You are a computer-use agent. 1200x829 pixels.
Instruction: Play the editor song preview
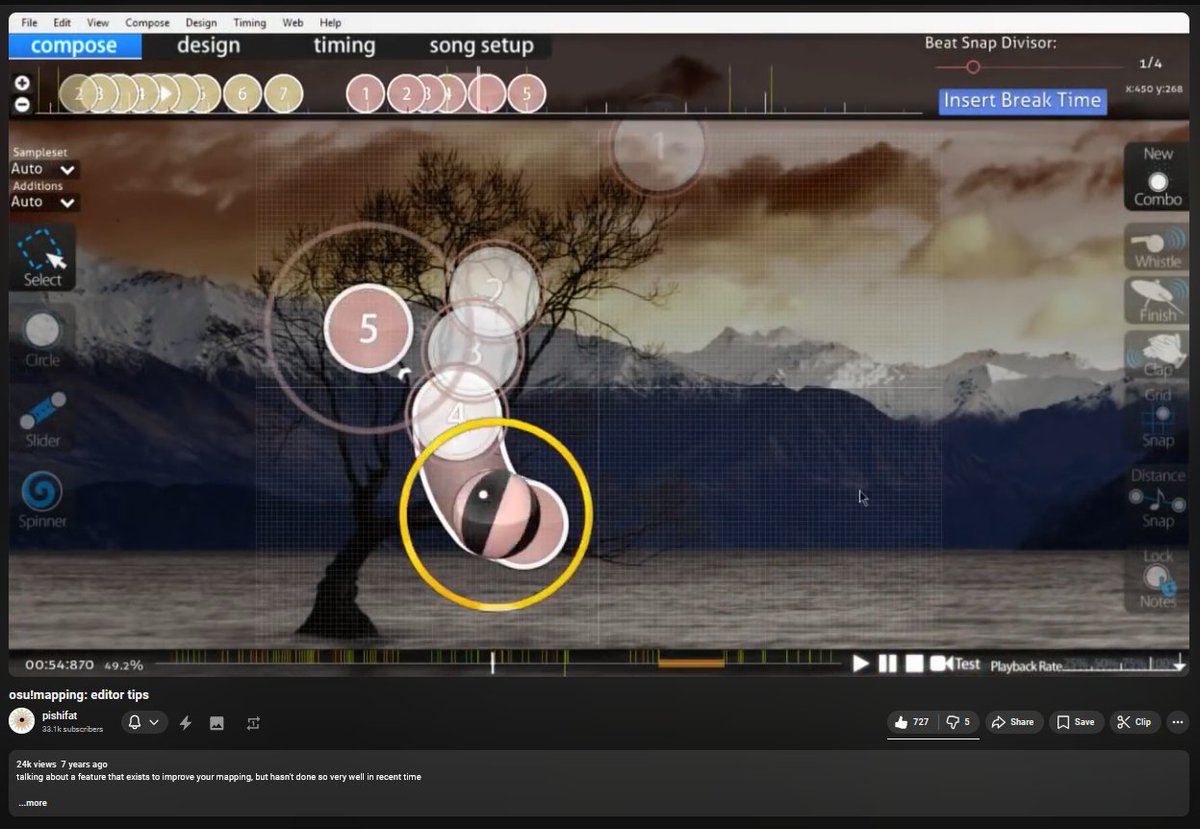tap(860, 663)
